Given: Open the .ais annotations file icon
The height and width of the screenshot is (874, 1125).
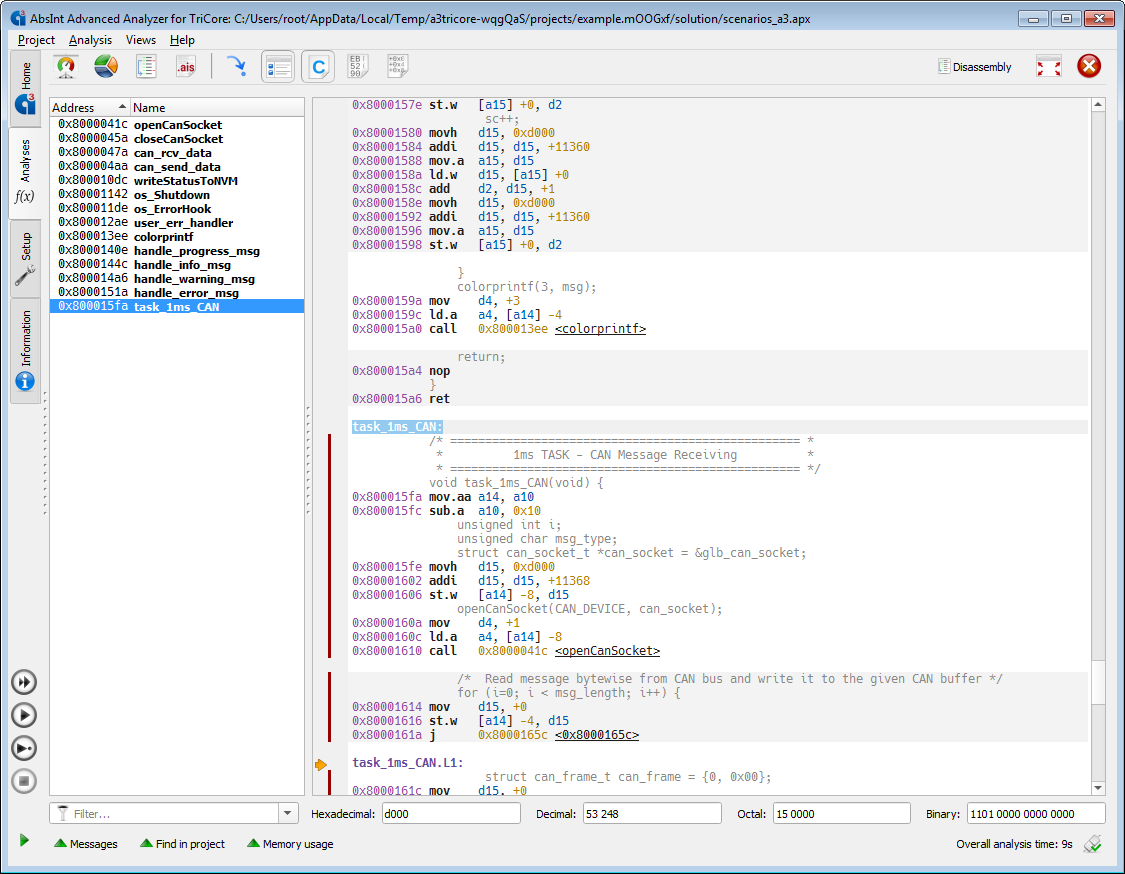Looking at the screenshot, I should (x=186, y=67).
